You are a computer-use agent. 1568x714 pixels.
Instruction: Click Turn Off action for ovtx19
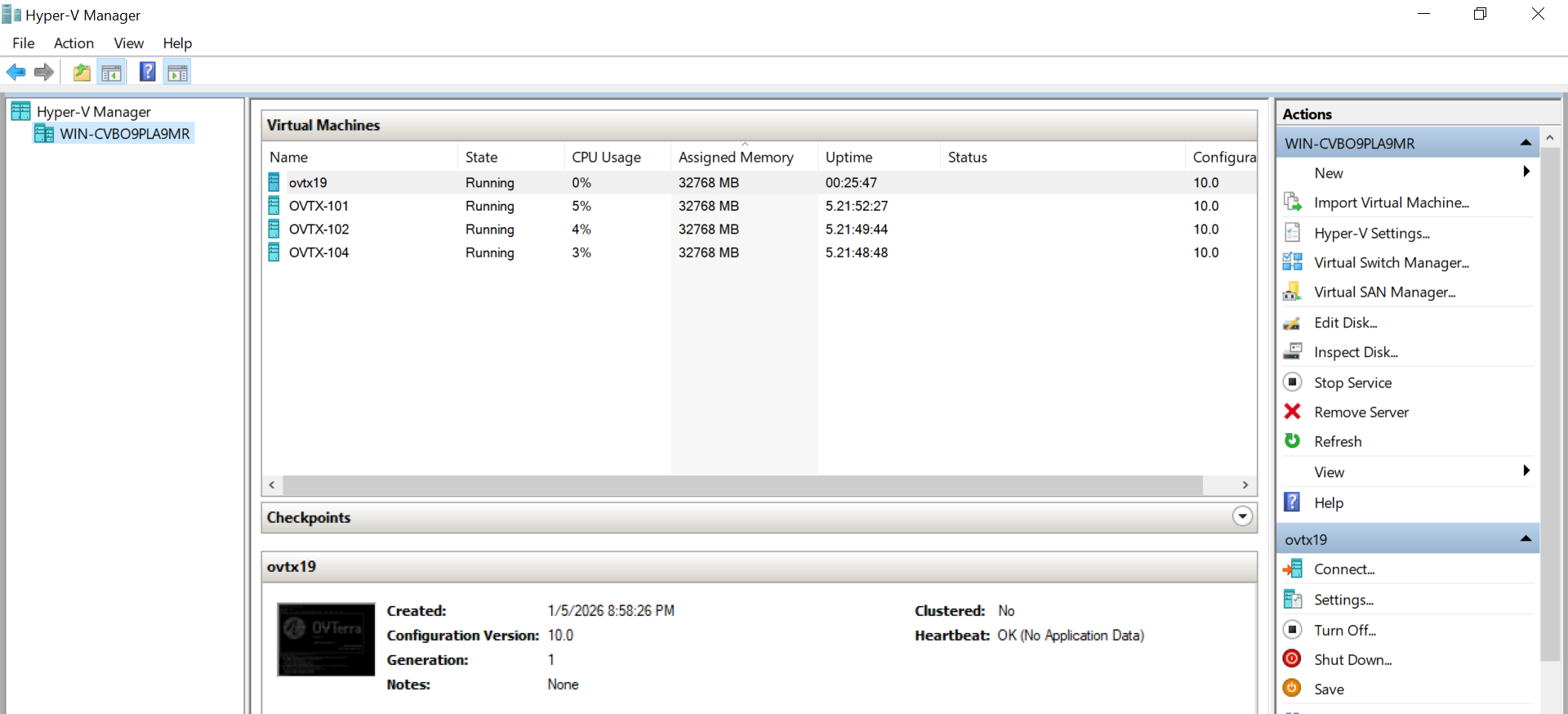point(1345,630)
